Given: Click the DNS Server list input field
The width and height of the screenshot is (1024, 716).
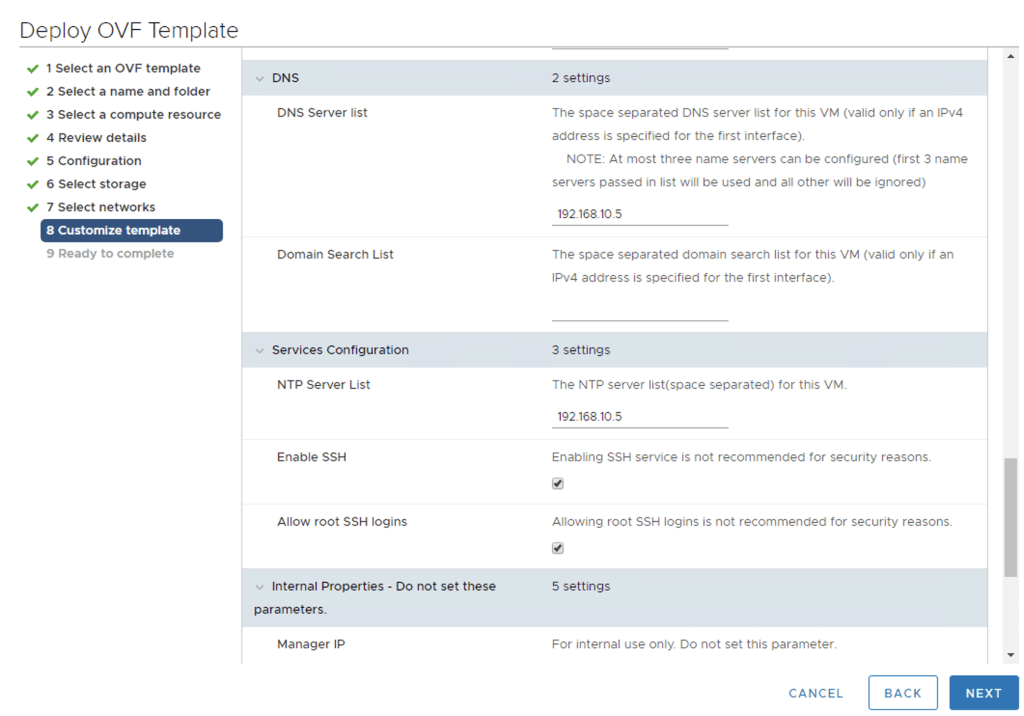Looking at the screenshot, I should coord(640,215).
